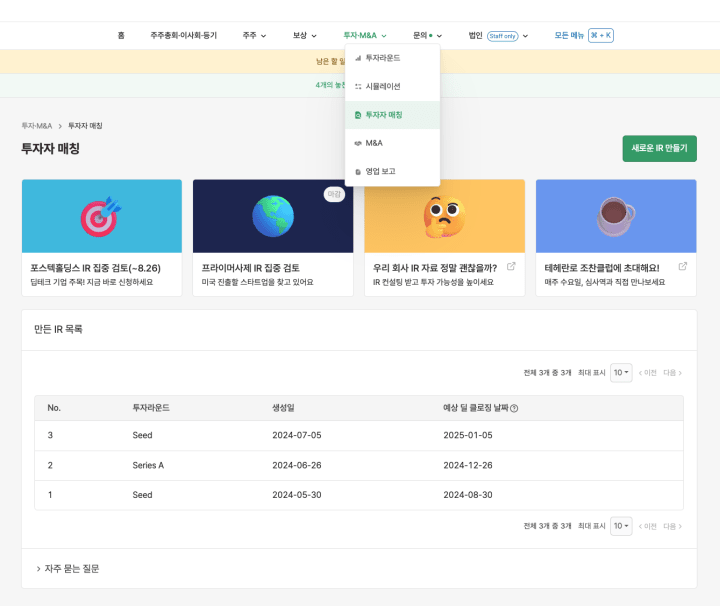720x606 pixels.
Task: Open the Series A row
Action: click(x=359, y=466)
